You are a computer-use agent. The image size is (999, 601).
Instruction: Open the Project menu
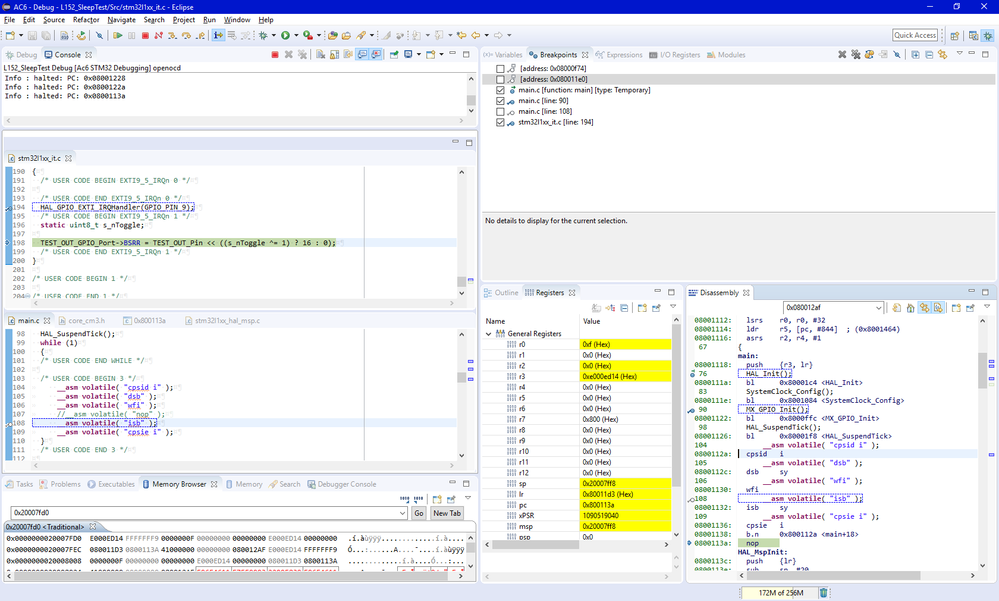tap(183, 20)
